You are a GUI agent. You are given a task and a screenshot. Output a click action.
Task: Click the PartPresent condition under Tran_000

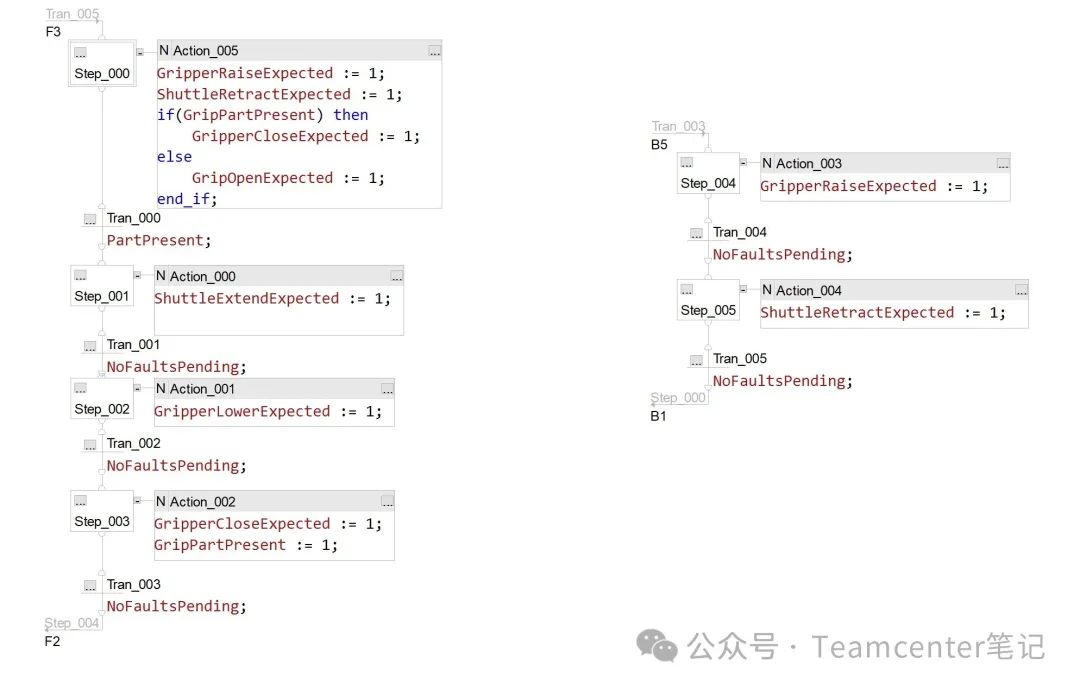159,241
